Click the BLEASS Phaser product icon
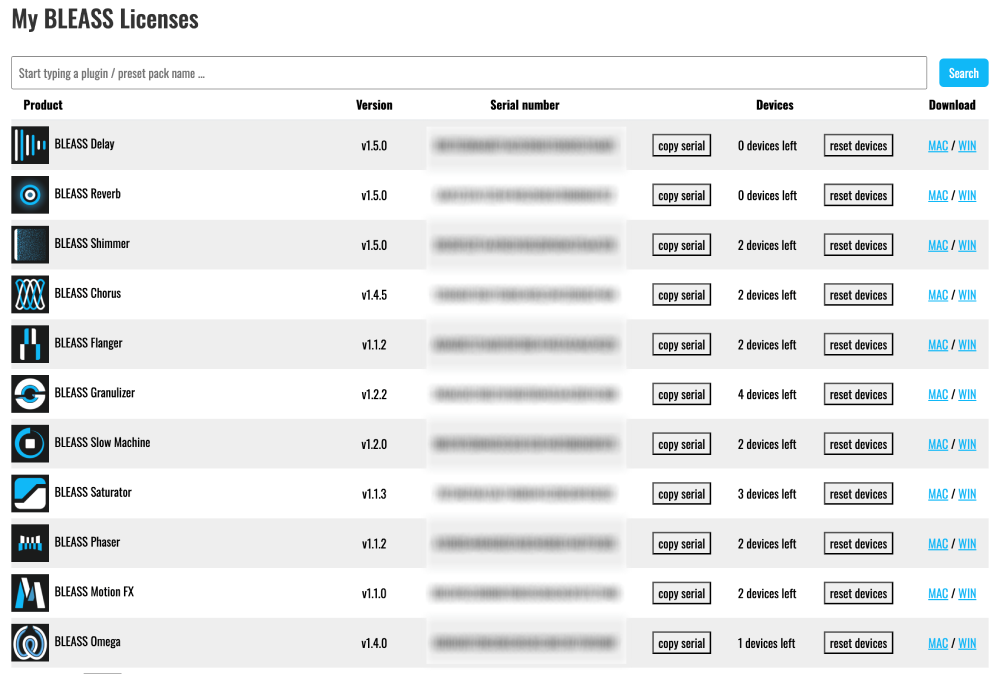This screenshot has height=674, width=1000. click(x=30, y=543)
